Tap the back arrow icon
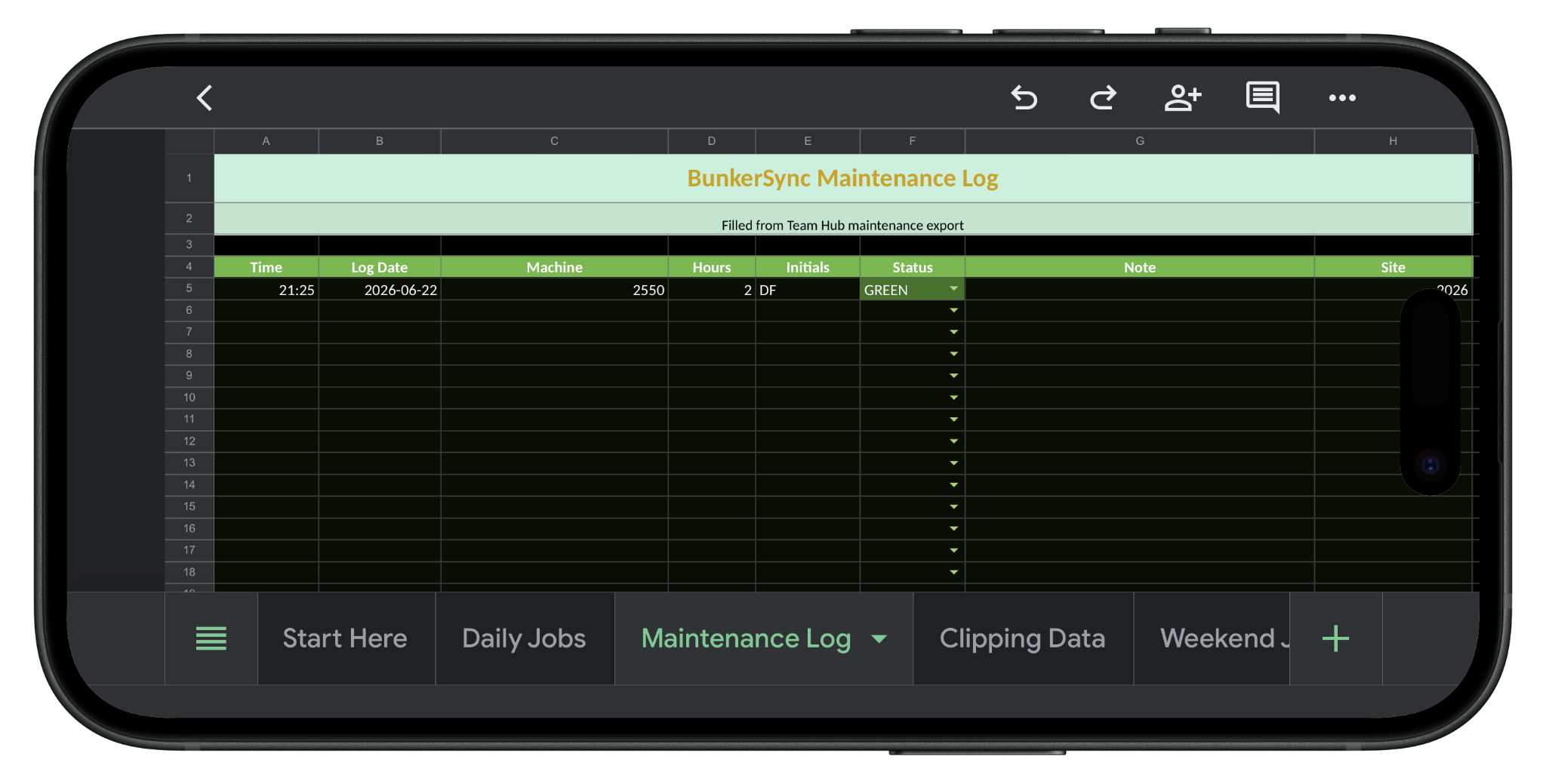Viewport: 1546px width, 784px height. tap(205, 98)
